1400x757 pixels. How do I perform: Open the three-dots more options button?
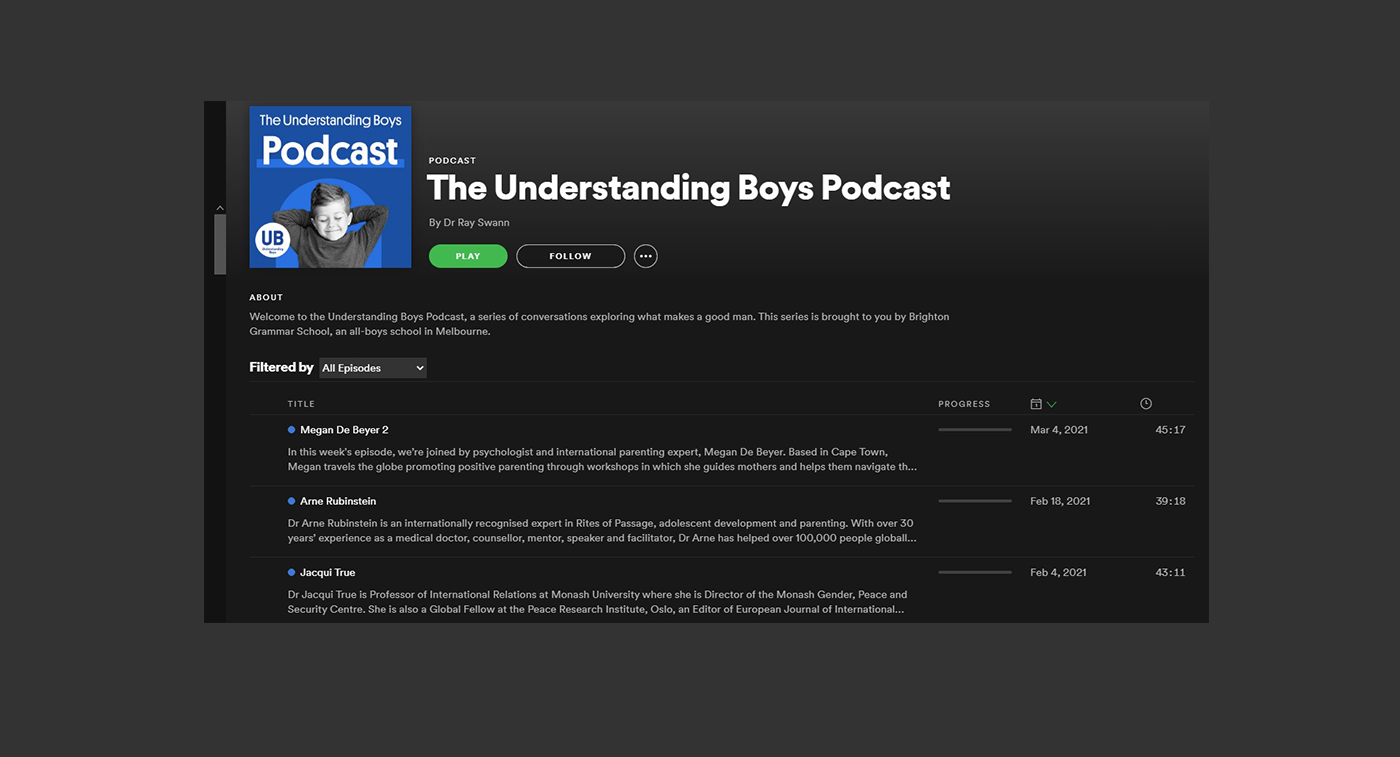(646, 256)
